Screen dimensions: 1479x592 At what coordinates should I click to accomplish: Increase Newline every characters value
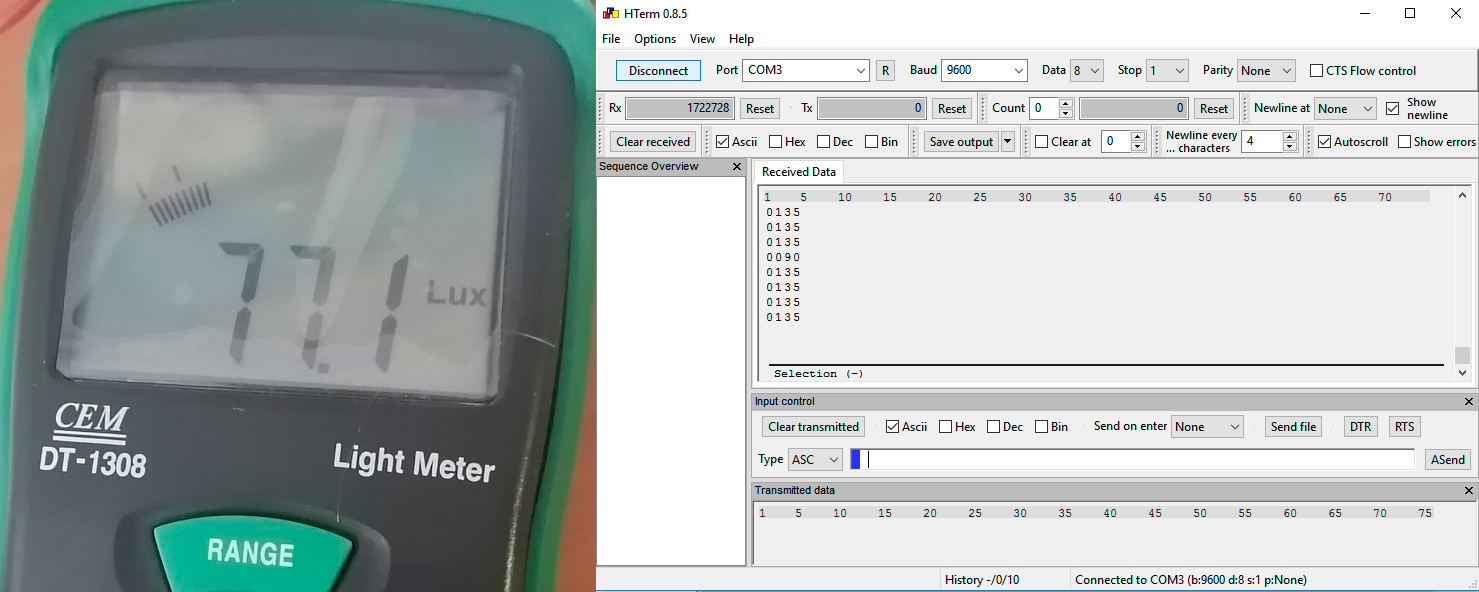(1290, 137)
